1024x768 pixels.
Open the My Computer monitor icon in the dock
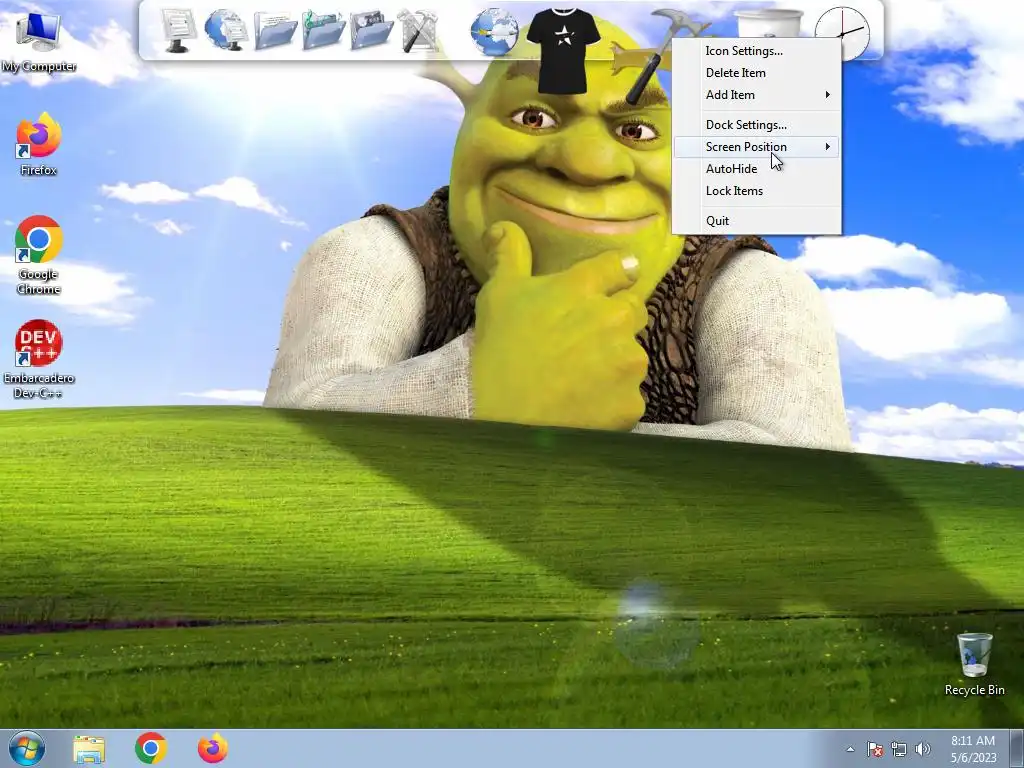178,31
